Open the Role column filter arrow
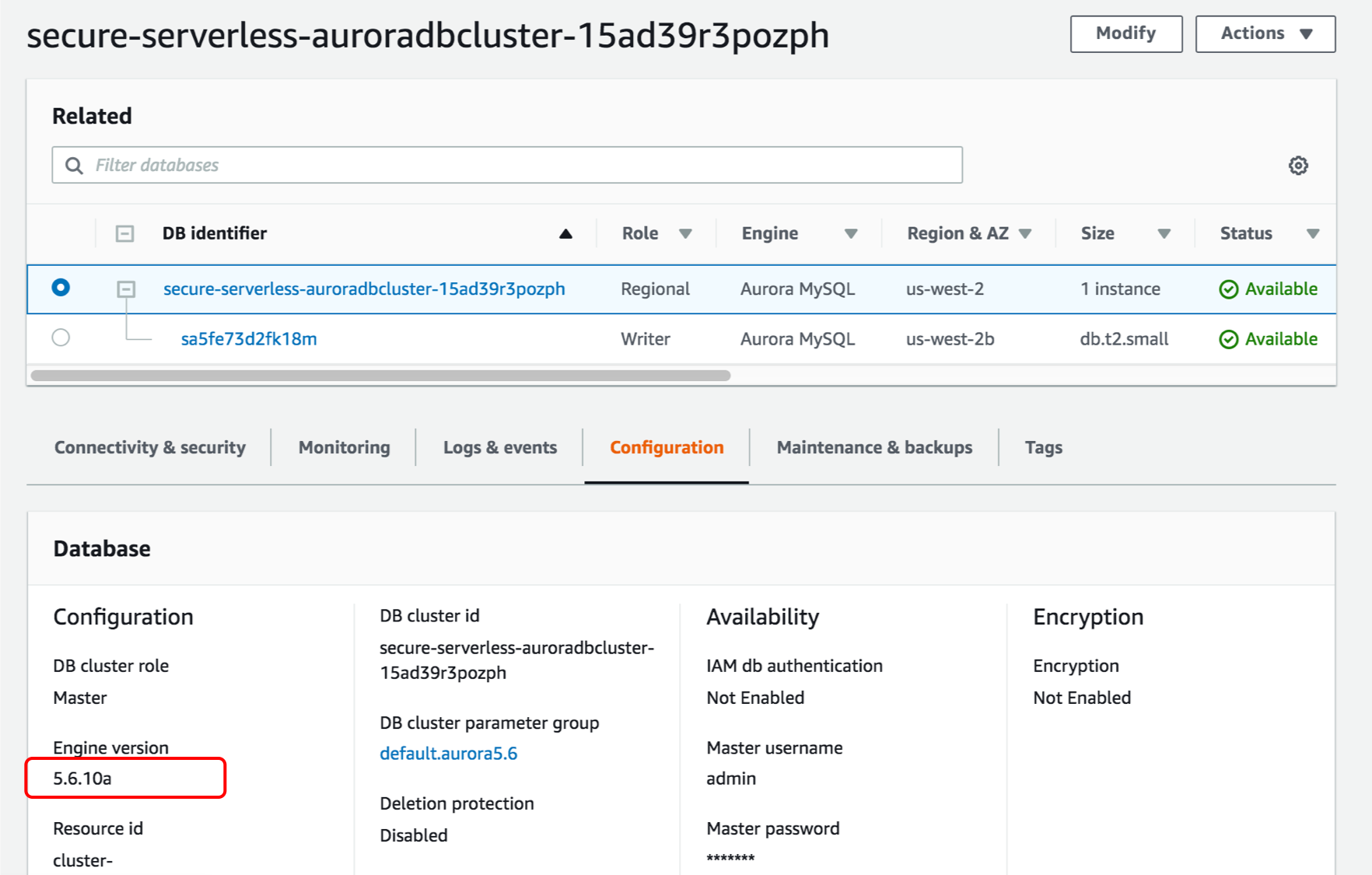 point(685,233)
